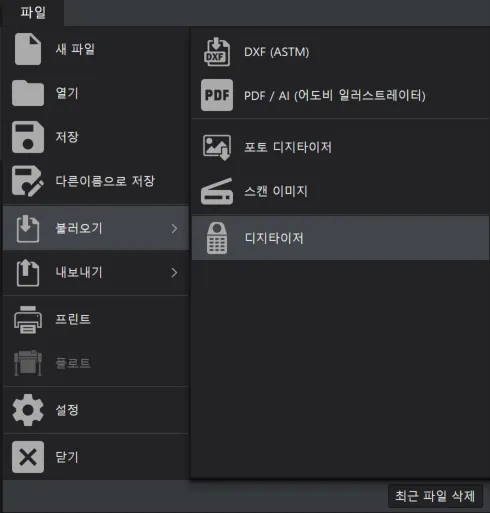Choose the 디지타이저 menu entry

[x=340, y=238]
